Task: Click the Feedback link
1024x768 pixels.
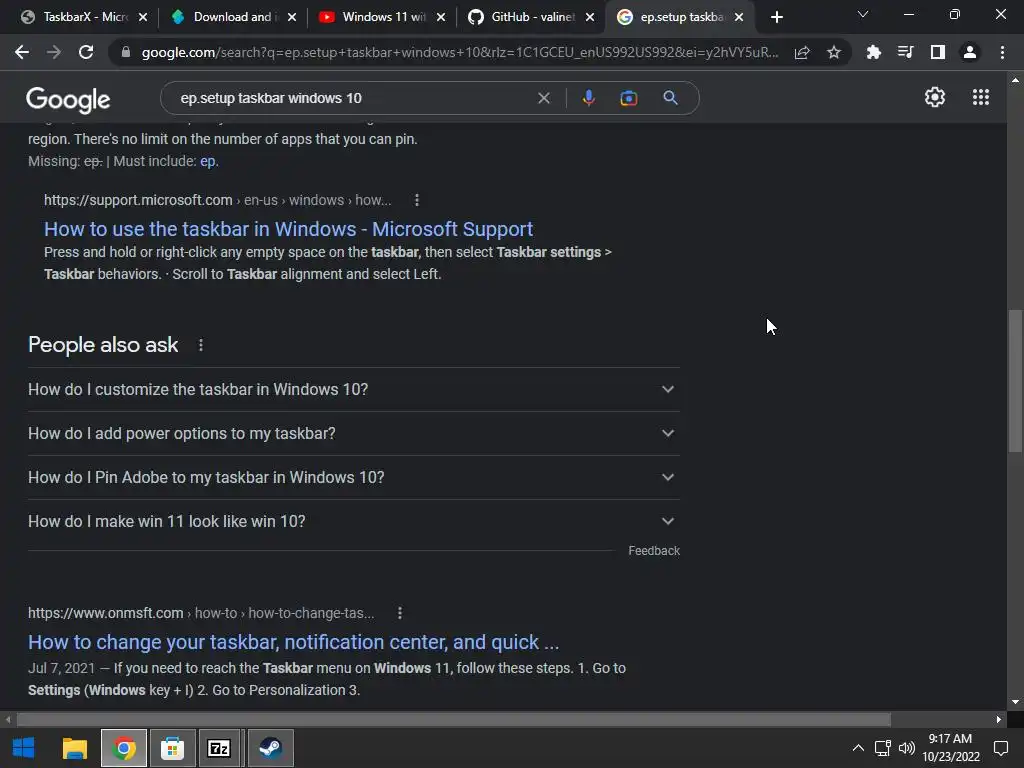Action: (654, 551)
